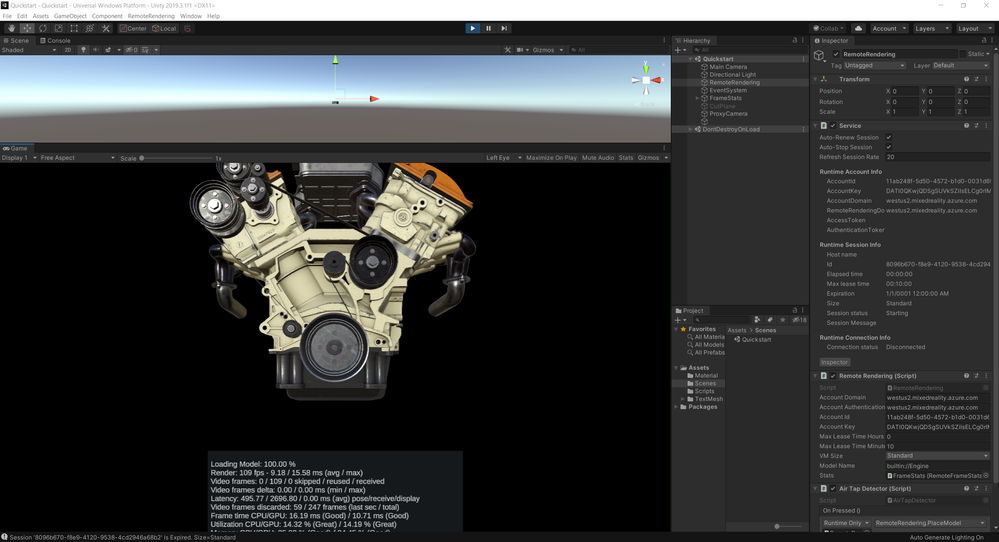Adjust the Game view Scale slider

176,158
